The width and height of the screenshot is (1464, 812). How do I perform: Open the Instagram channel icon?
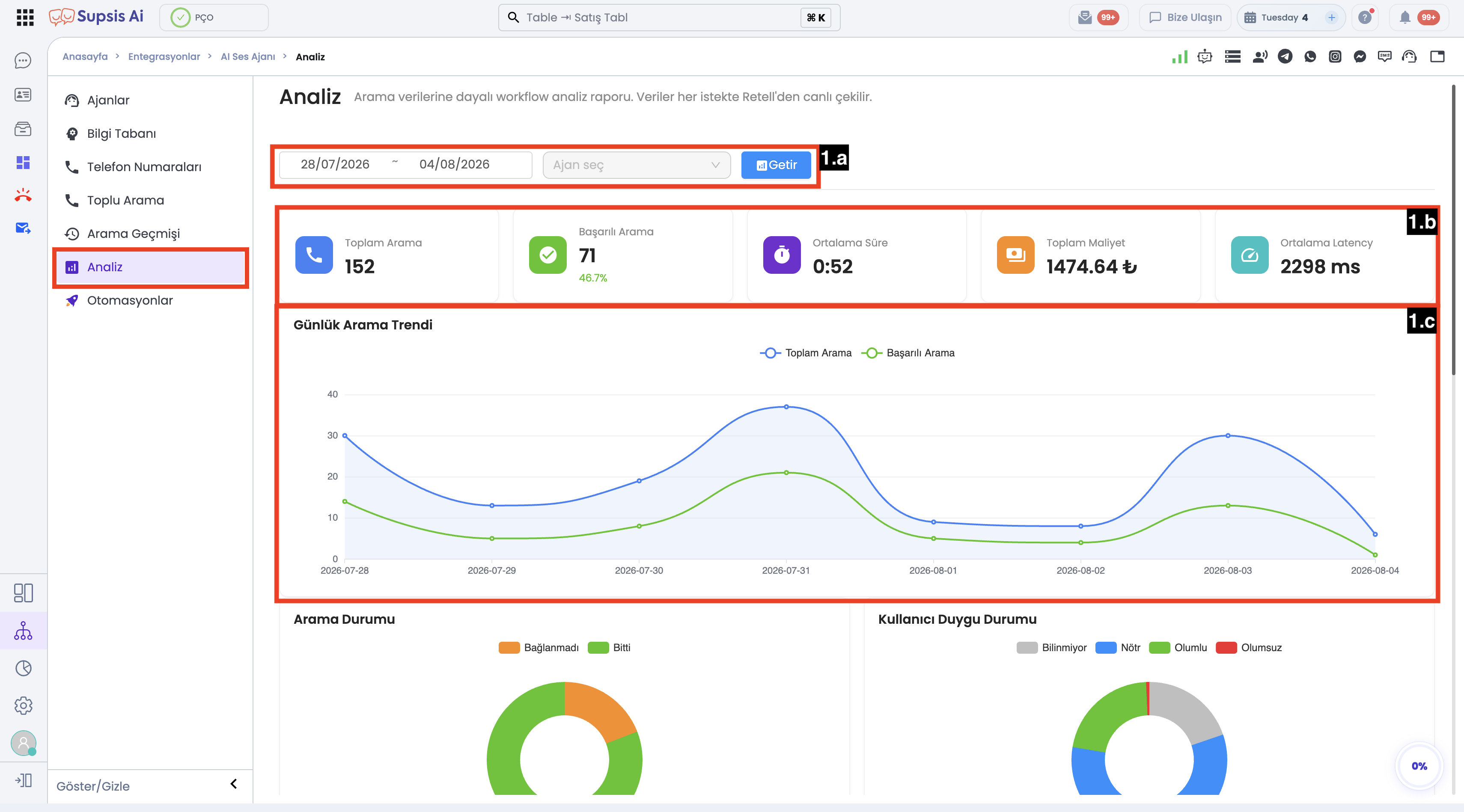tap(1335, 56)
